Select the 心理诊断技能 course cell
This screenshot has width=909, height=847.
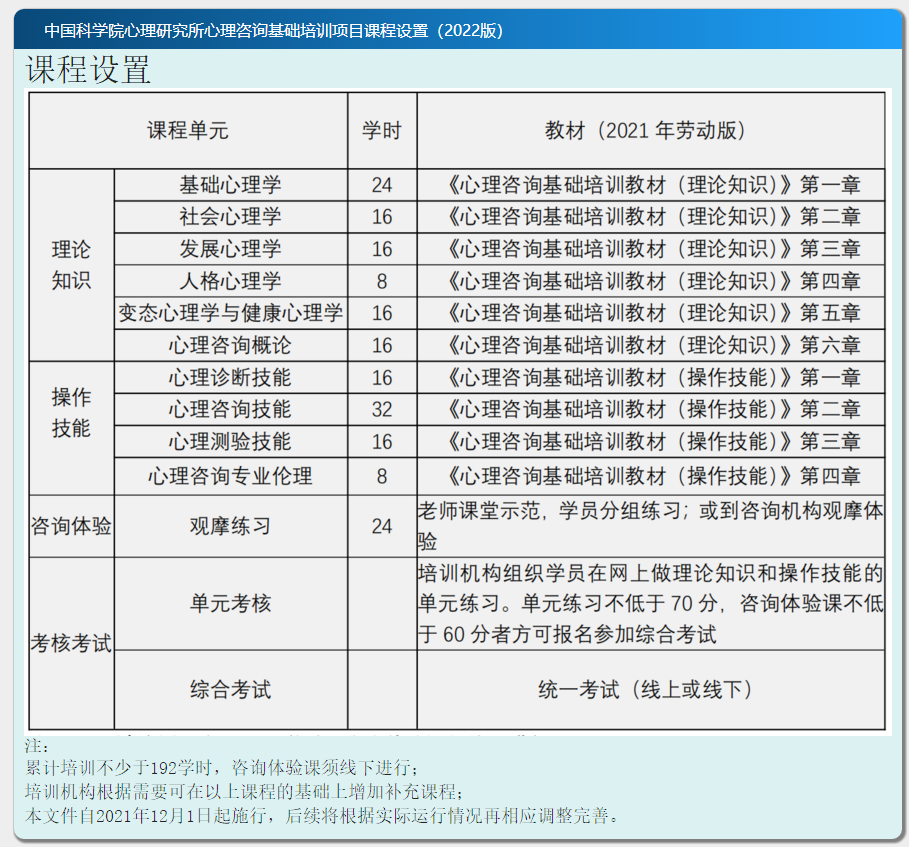pos(231,378)
